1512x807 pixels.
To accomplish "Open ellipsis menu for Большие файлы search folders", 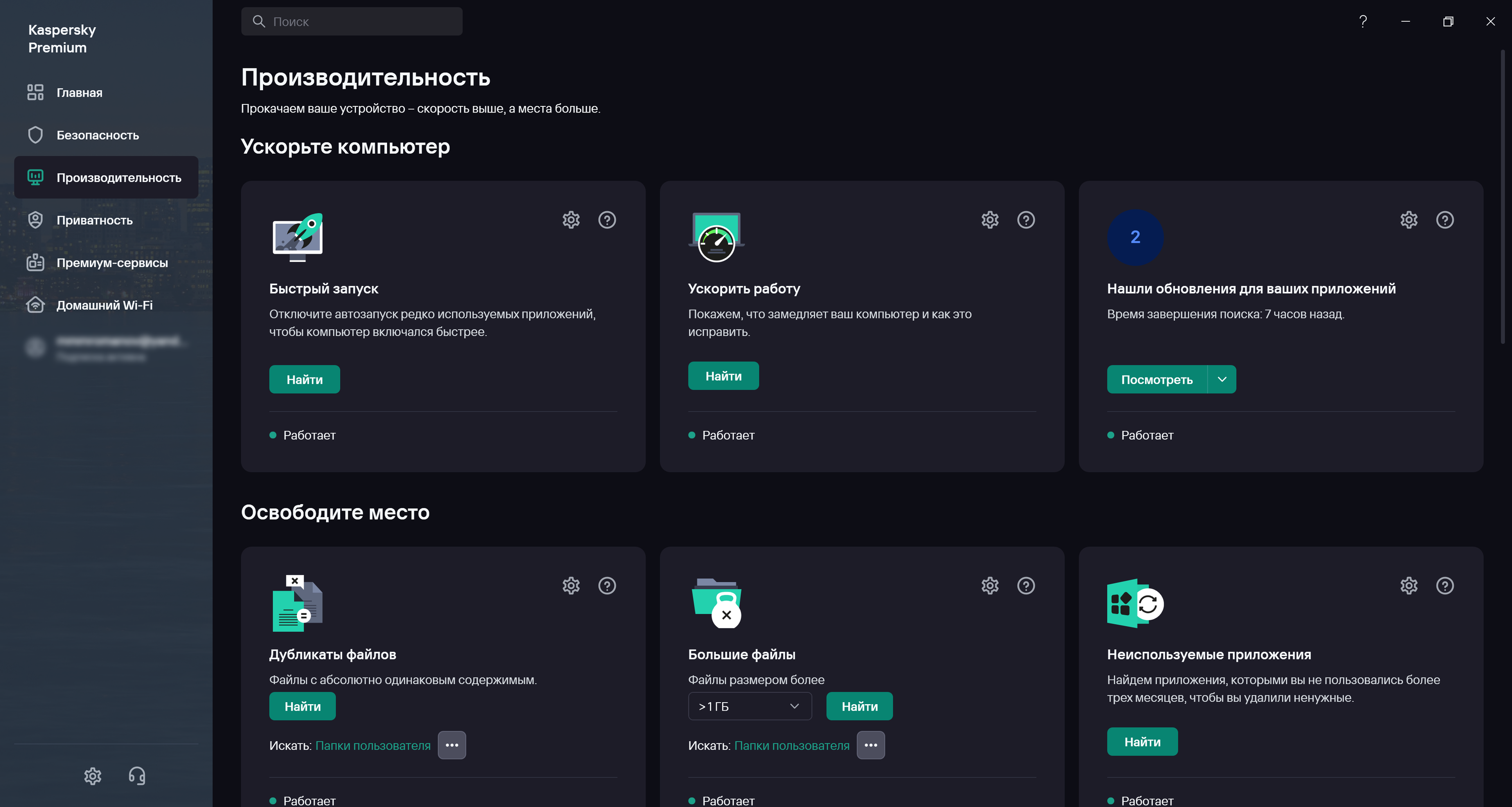I will click(x=870, y=745).
